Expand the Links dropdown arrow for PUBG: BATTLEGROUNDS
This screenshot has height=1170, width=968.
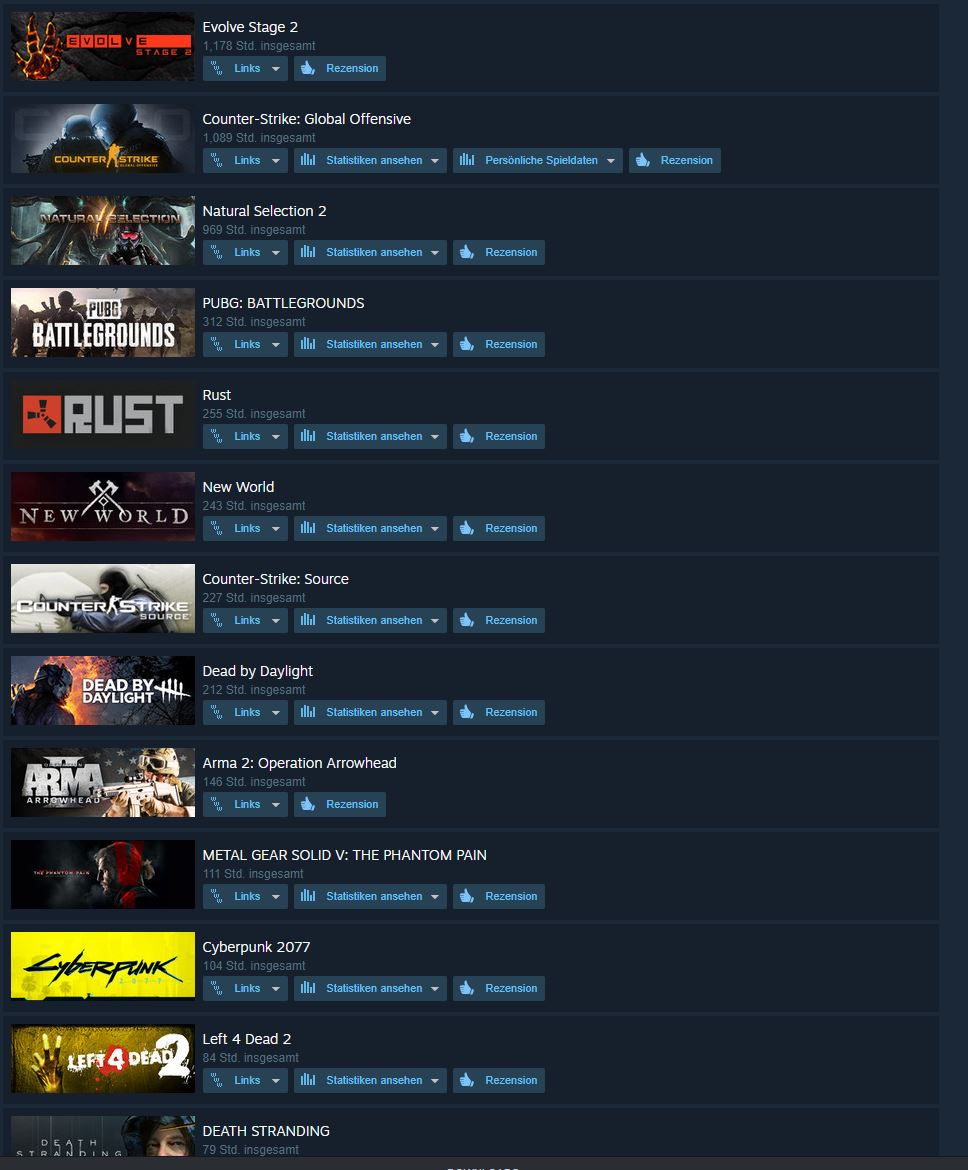click(x=275, y=345)
